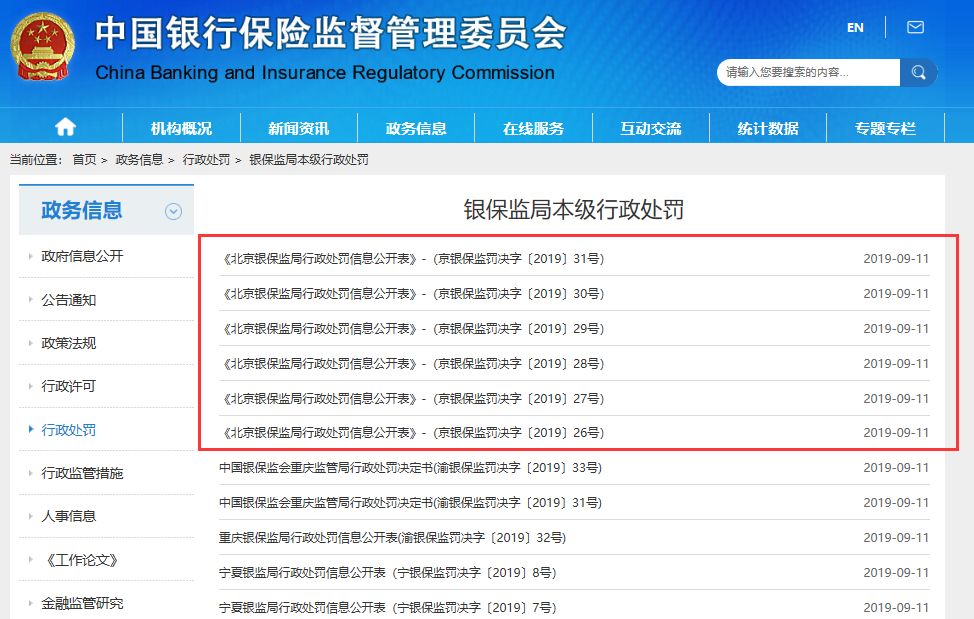This screenshot has height=619, width=974.
Task: Click 银保监局本级行政处罚 in the breadcrumb
Action: click(309, 160)
